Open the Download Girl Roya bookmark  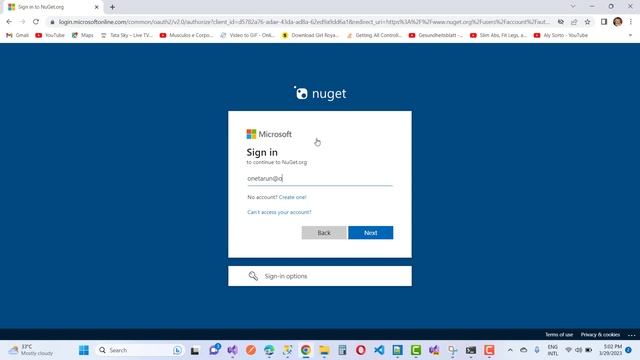click(x=311, y=36)
